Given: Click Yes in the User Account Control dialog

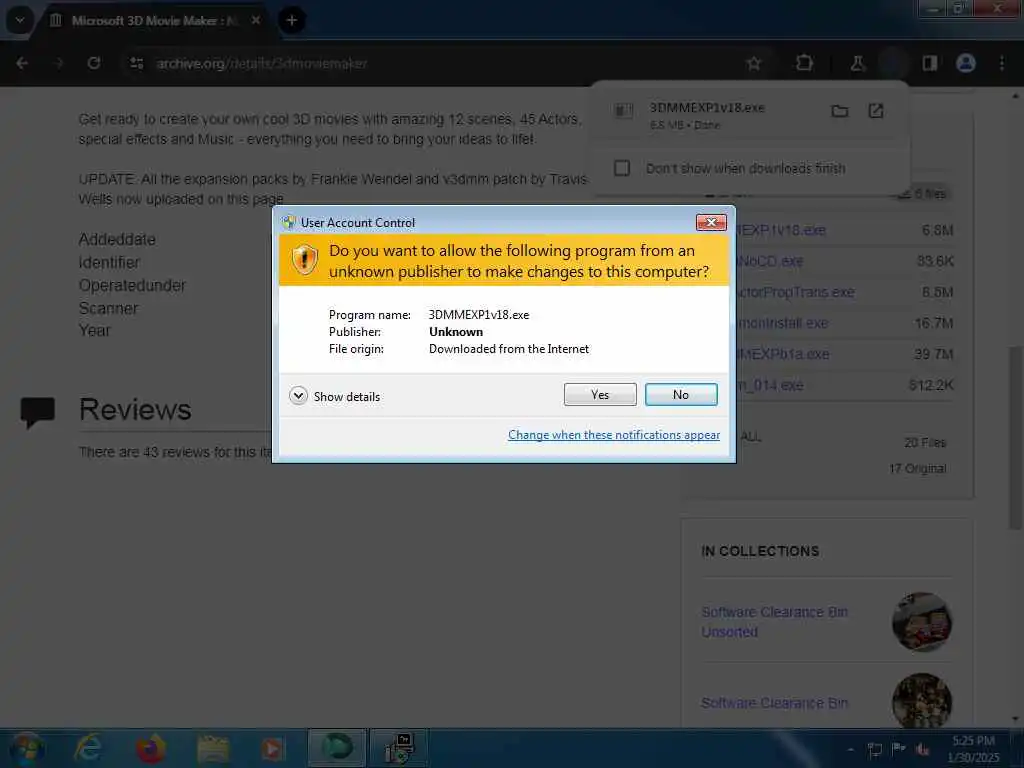Looking at the screenshot, I should pos(600,394).
